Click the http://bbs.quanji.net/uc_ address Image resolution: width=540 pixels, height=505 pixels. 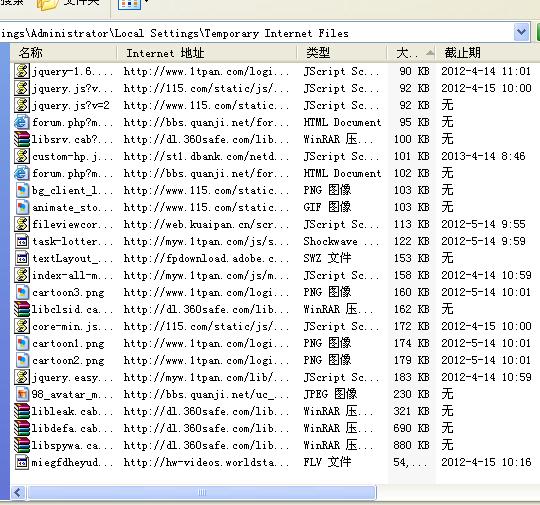coord(206,394)
